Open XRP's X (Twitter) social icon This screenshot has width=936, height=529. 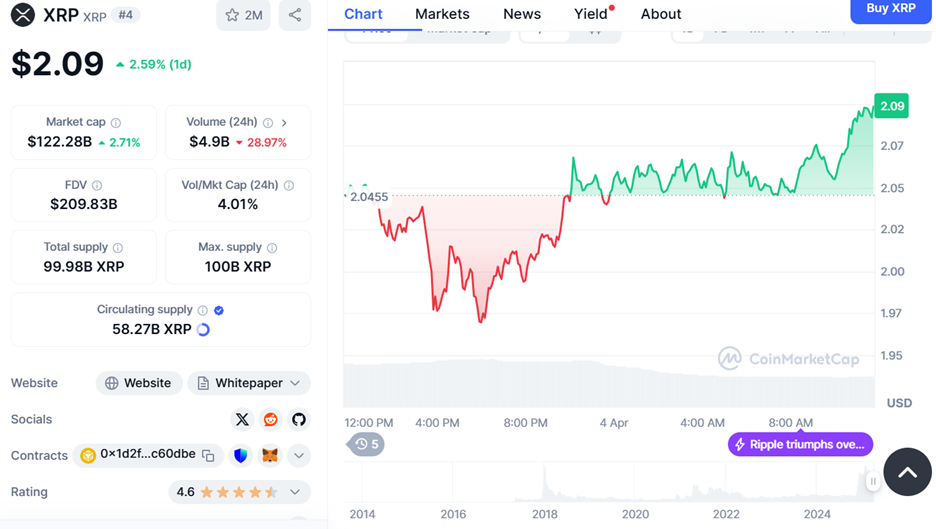tap(242, 419)
